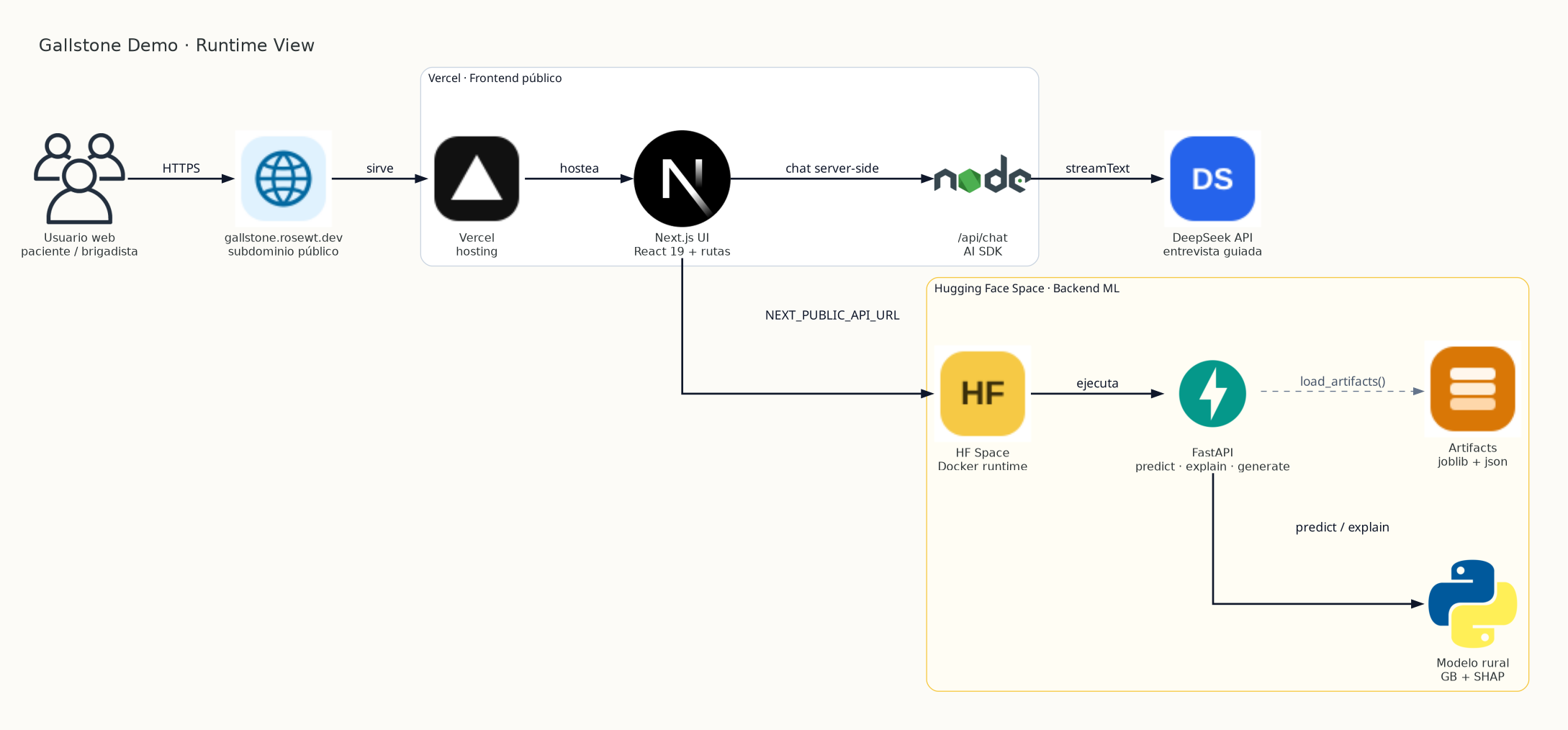Viewport: 1568px width, 730px height.
Task: Select the globe icon for gallstone.rosewt.dev
Action: pos(284,179)
